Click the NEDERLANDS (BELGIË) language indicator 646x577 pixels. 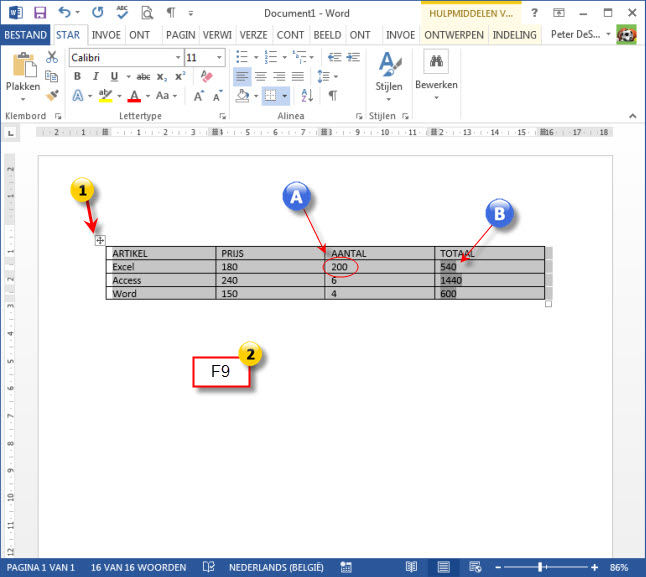pyautogui.click(x=276, y=567)
